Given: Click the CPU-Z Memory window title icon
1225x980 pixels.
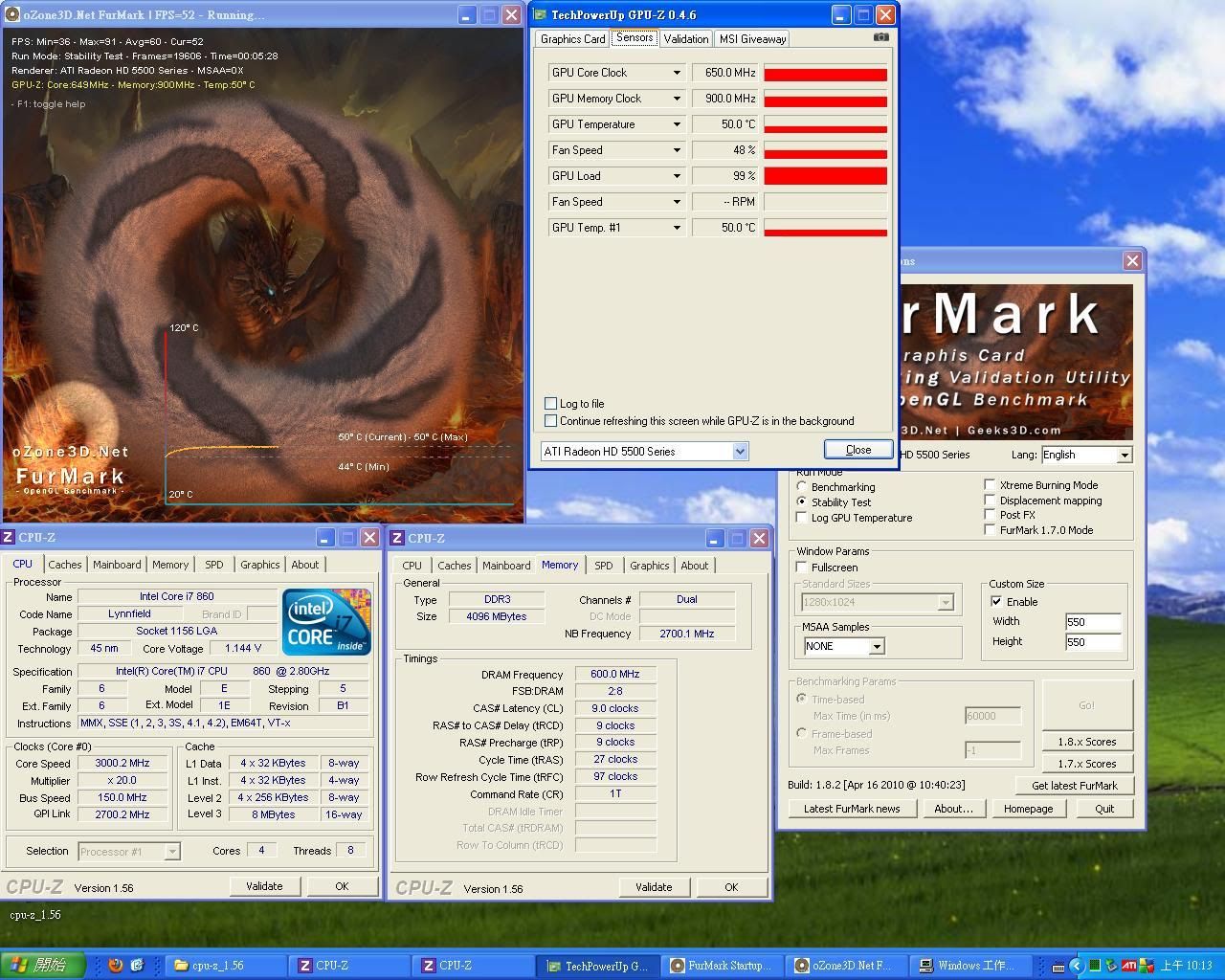Looking at the screenshot, I should (398, 538).
